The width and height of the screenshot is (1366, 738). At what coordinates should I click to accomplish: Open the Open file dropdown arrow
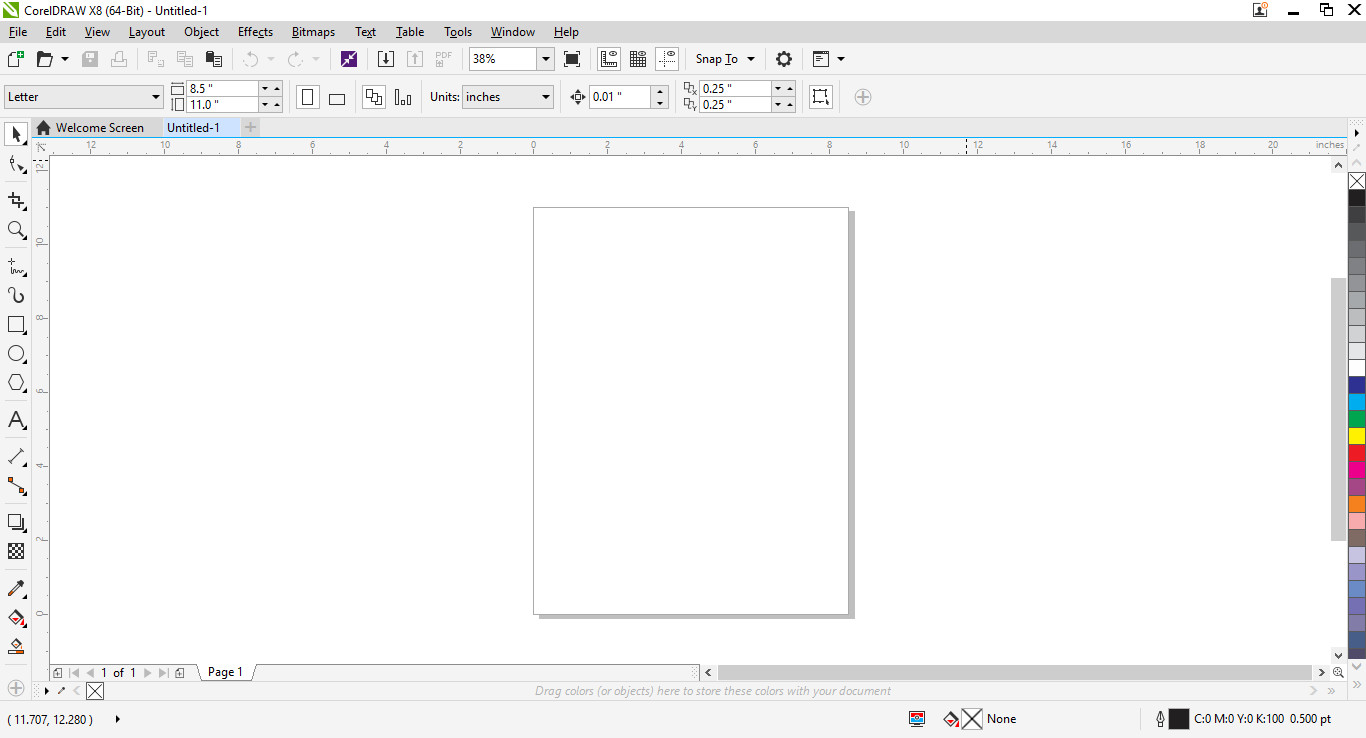tap(65, 59)
